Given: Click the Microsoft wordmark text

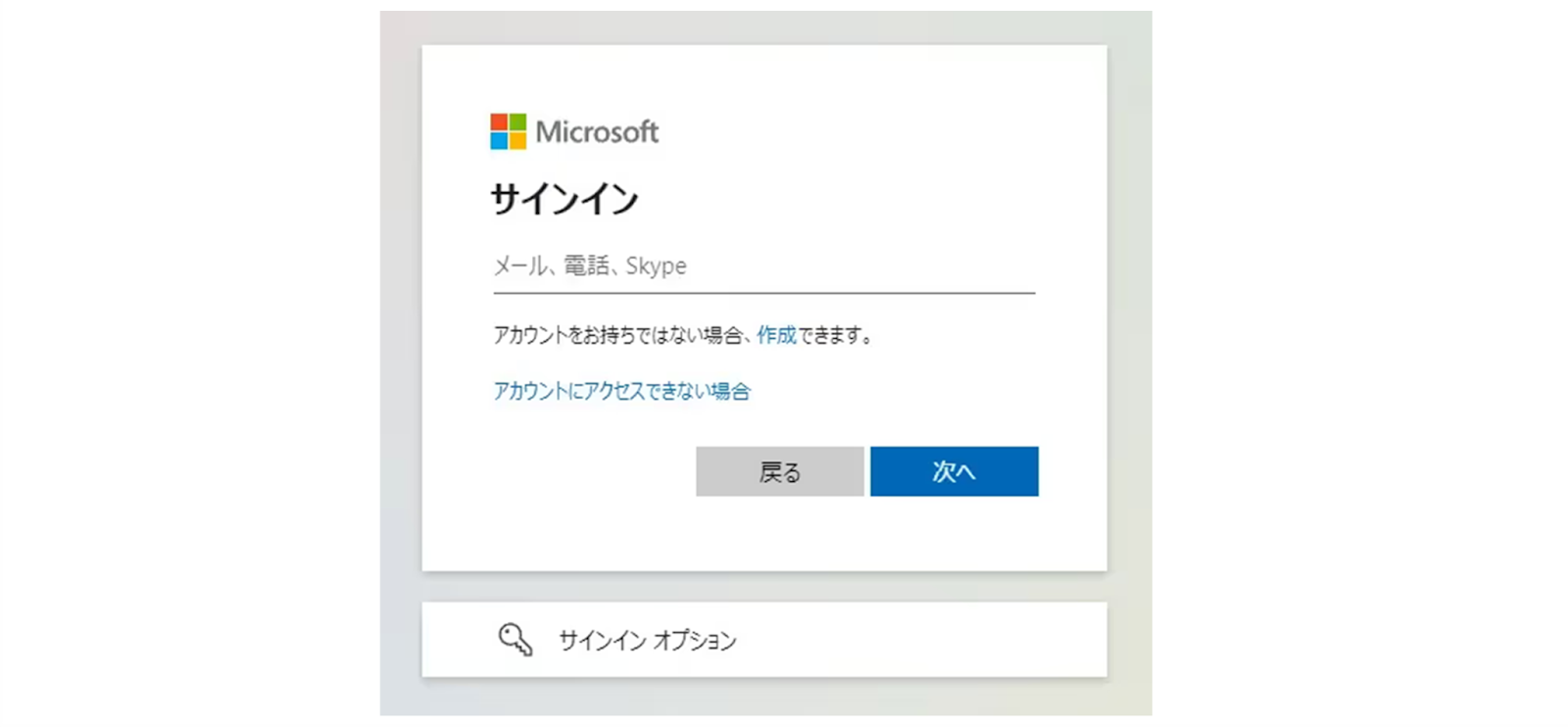Looking at the screenshot, I should (x=597, y=131).
